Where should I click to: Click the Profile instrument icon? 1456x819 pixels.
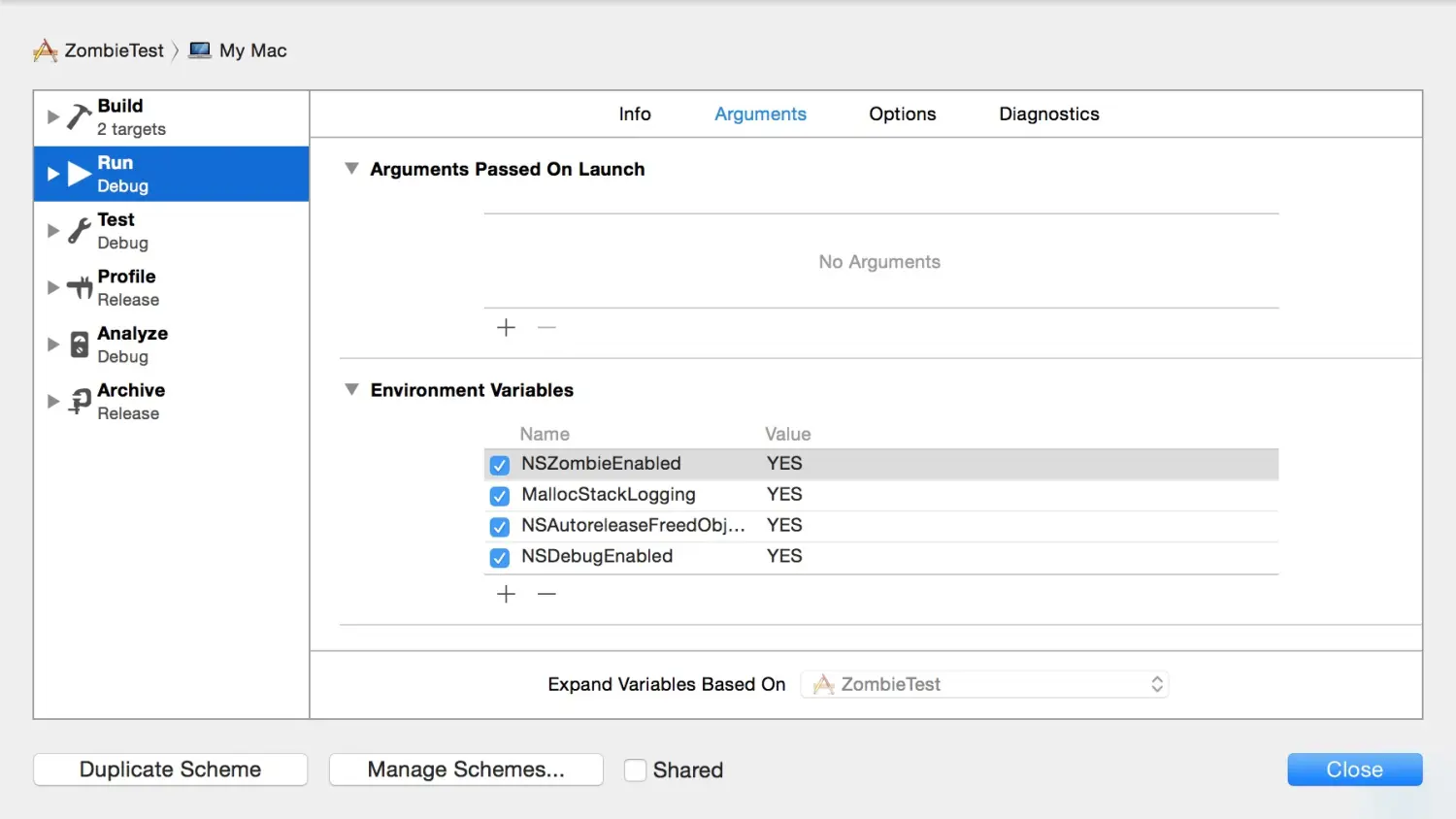80,287
